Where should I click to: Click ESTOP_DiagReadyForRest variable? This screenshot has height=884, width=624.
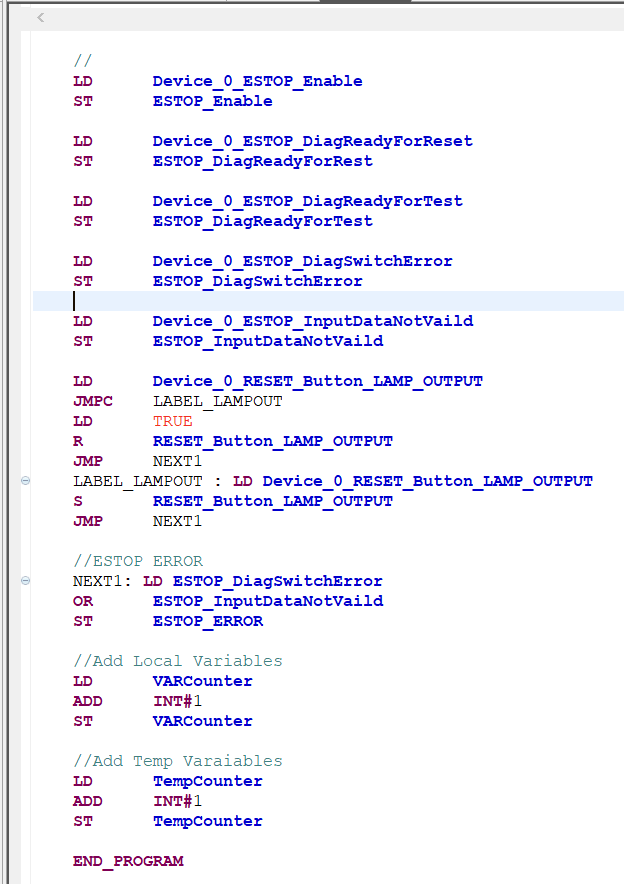[263, 161]
